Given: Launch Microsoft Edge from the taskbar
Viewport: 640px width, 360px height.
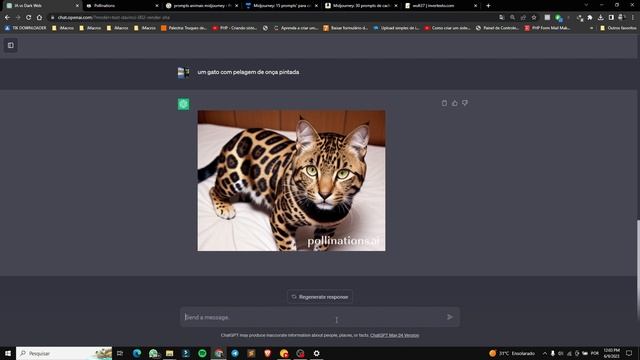Looking at the screenshot, I should click(137, 353).
